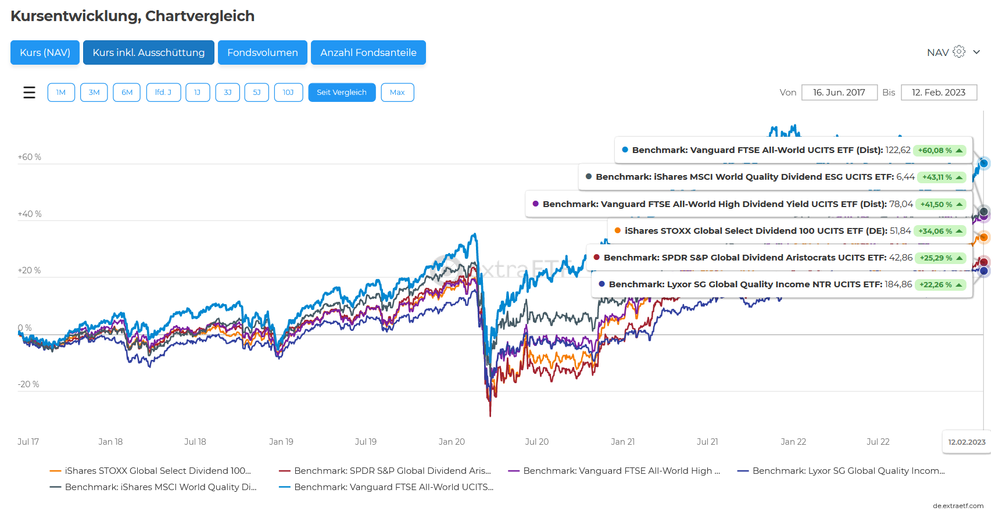Show Anzahl Fondsanteile view
The image size is (999, 517).
coord(369,52)
